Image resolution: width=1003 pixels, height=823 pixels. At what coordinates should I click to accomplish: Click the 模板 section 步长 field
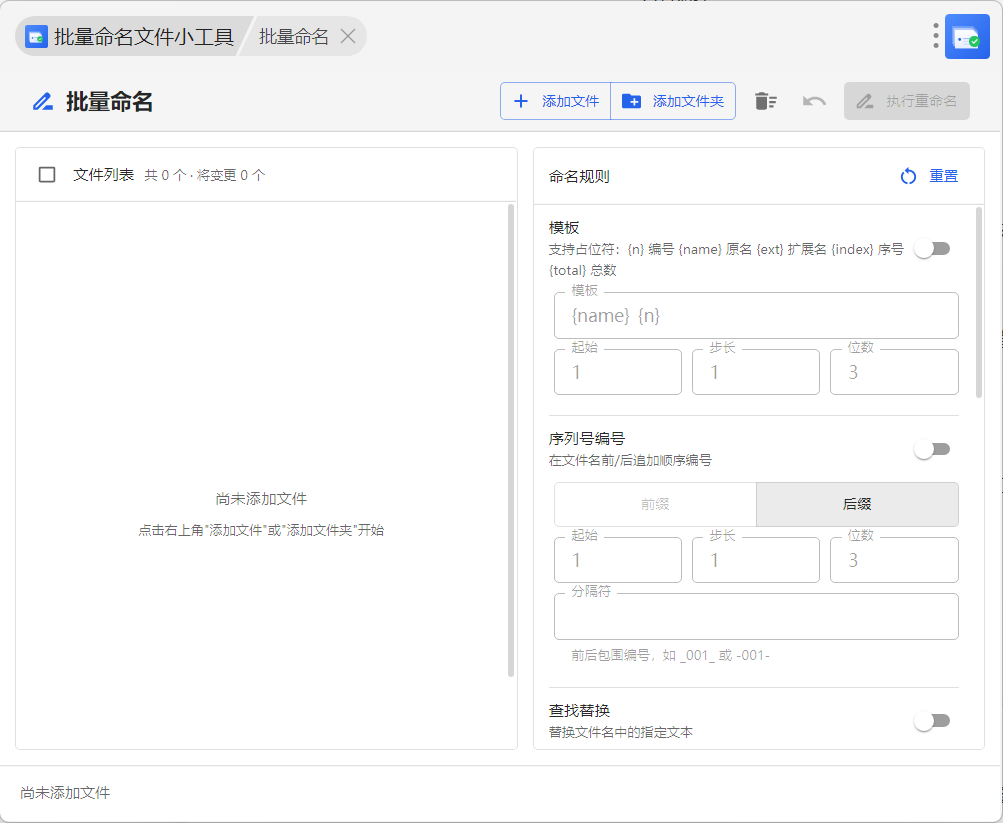(x=755, y=372)
